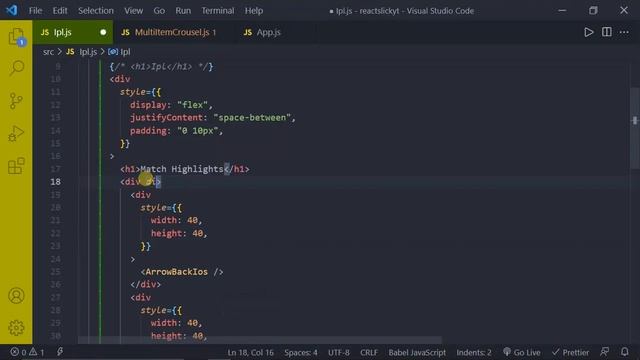Open the Source Control view
This screenshot has height=360, width=640.
[16, 100]
